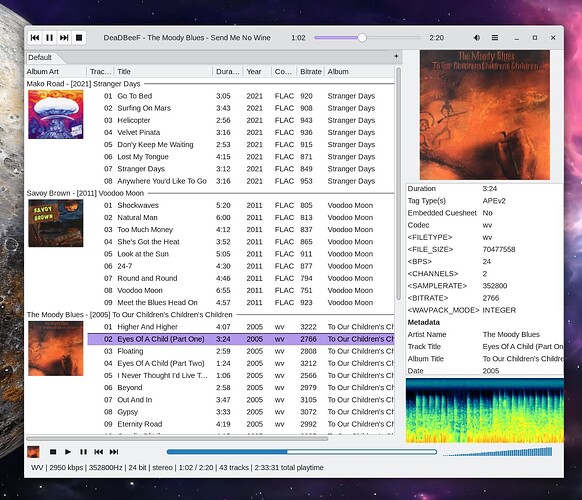Select track 'Shockwaves'

241,205
